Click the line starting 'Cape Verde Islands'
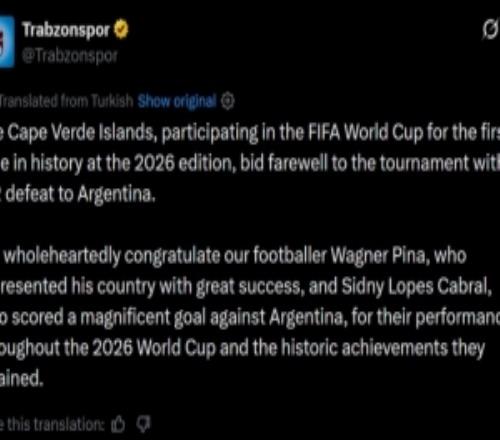 coord(250,133)
